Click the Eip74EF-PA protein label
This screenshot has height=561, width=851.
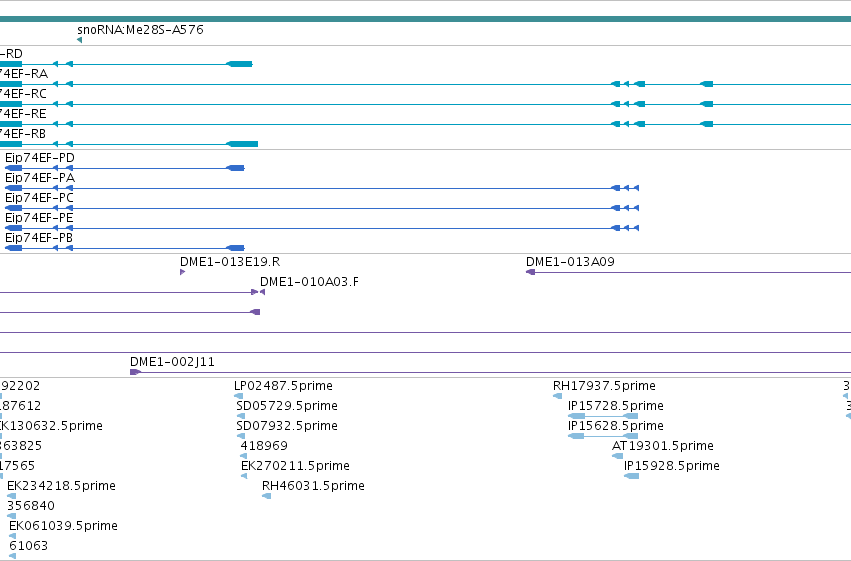pyautogui.click(x=40, y=178)
